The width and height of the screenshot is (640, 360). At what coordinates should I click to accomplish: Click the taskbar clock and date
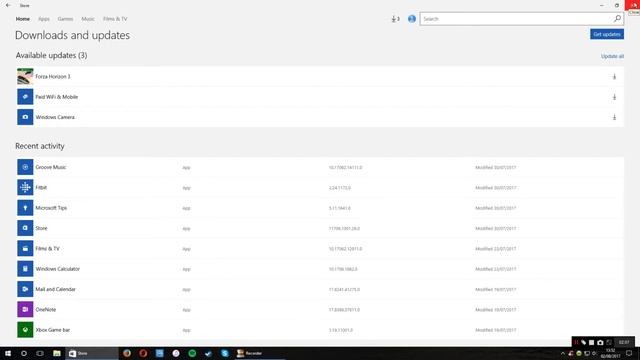tap(610, 353)
